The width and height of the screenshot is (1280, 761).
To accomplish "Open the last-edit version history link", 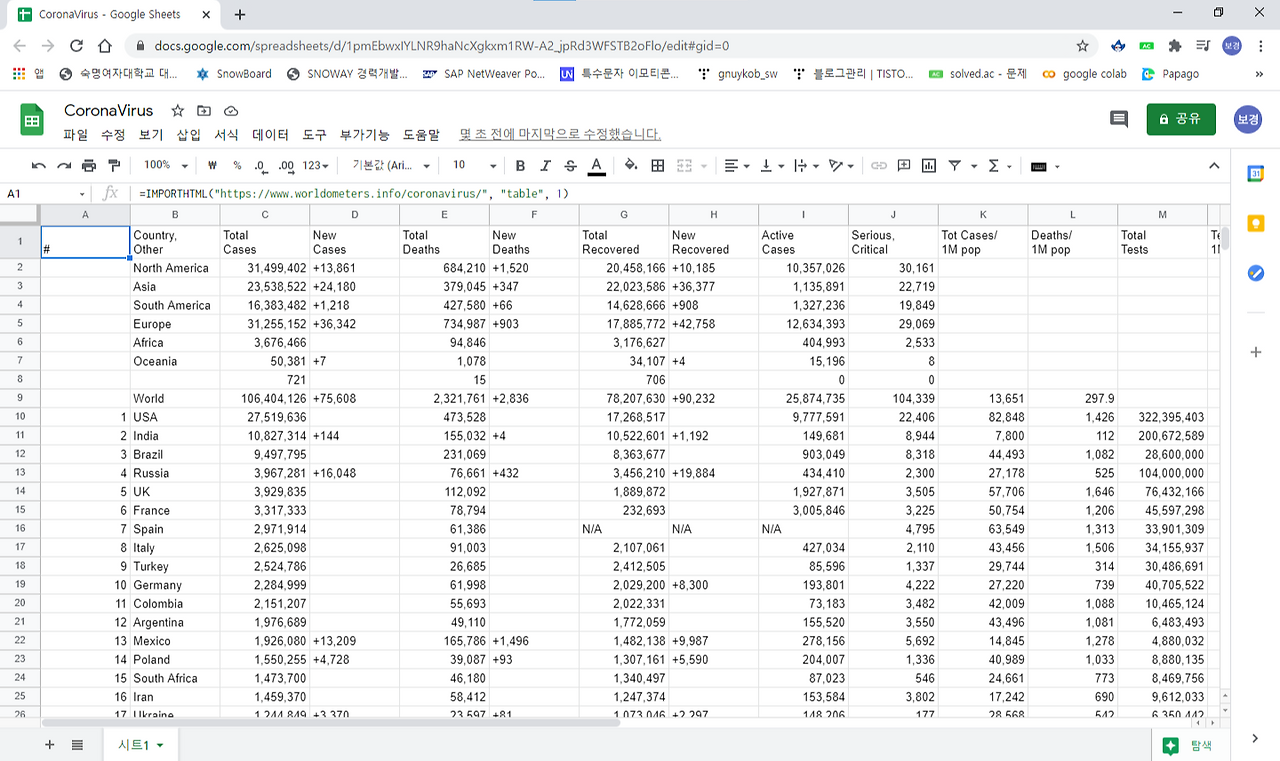I will point(560,135).
